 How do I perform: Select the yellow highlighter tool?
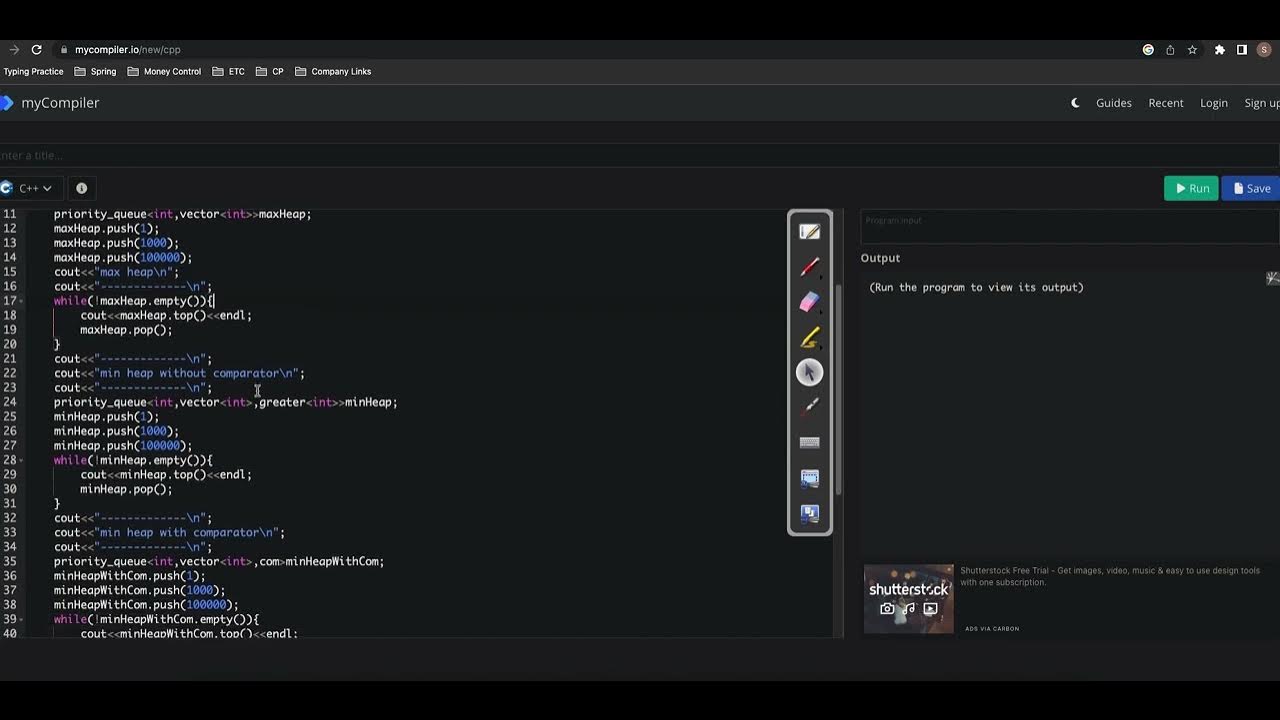810,337
